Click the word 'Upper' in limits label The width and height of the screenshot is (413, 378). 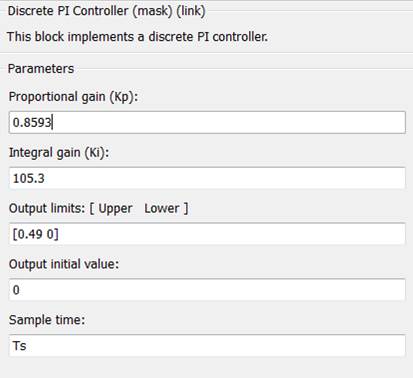click(115, 209)
